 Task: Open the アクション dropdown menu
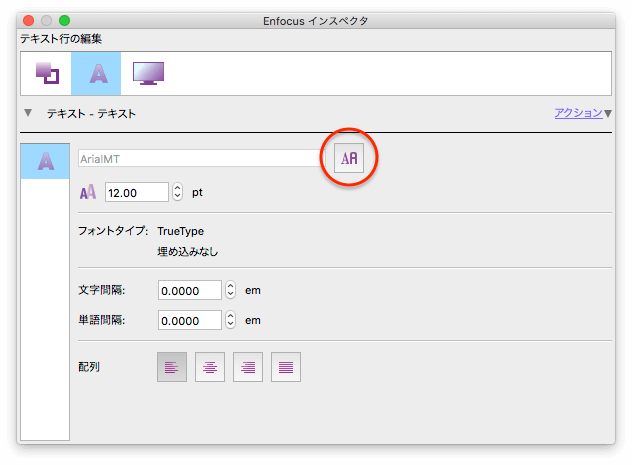pyautogui.click(x=608, y=114)
